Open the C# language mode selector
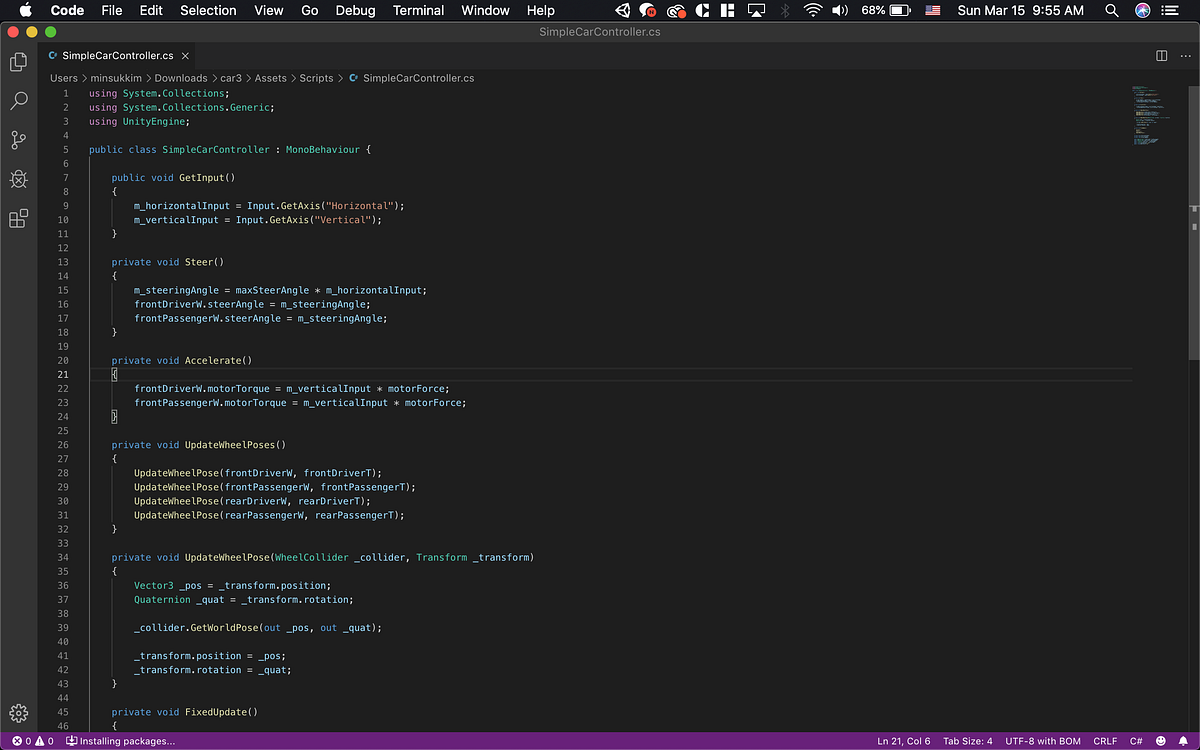Image resolution: width=1200 pixels, height=750 pixels. (1136, 741)
